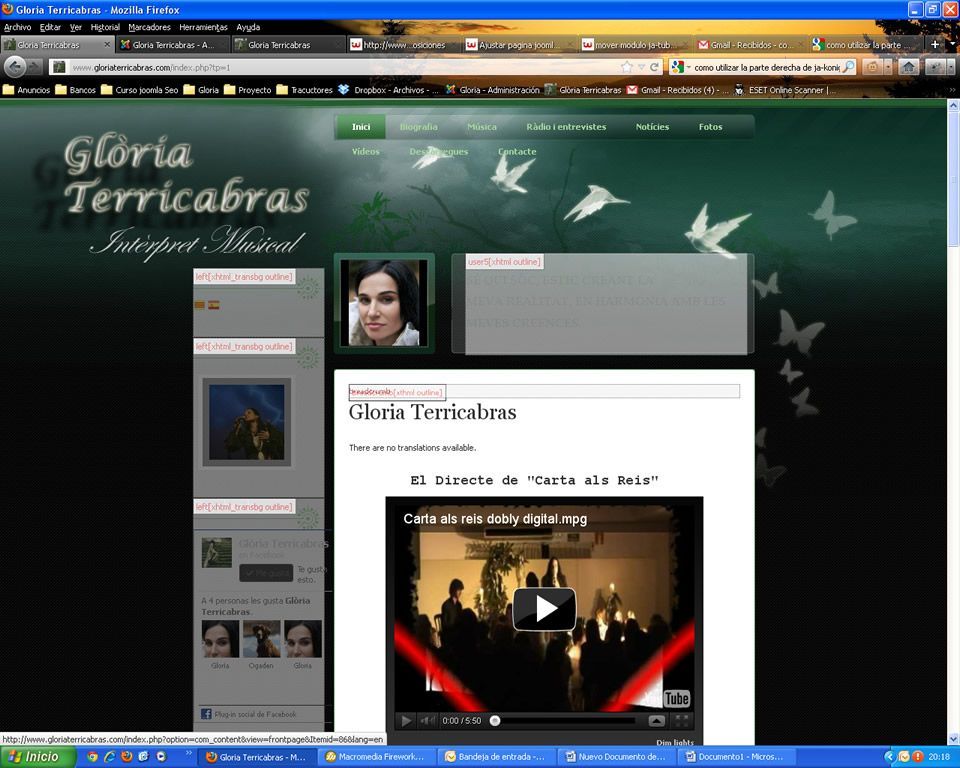Select the Spanish flag language icon
The image size is (960, 768).
coord(214,305)
